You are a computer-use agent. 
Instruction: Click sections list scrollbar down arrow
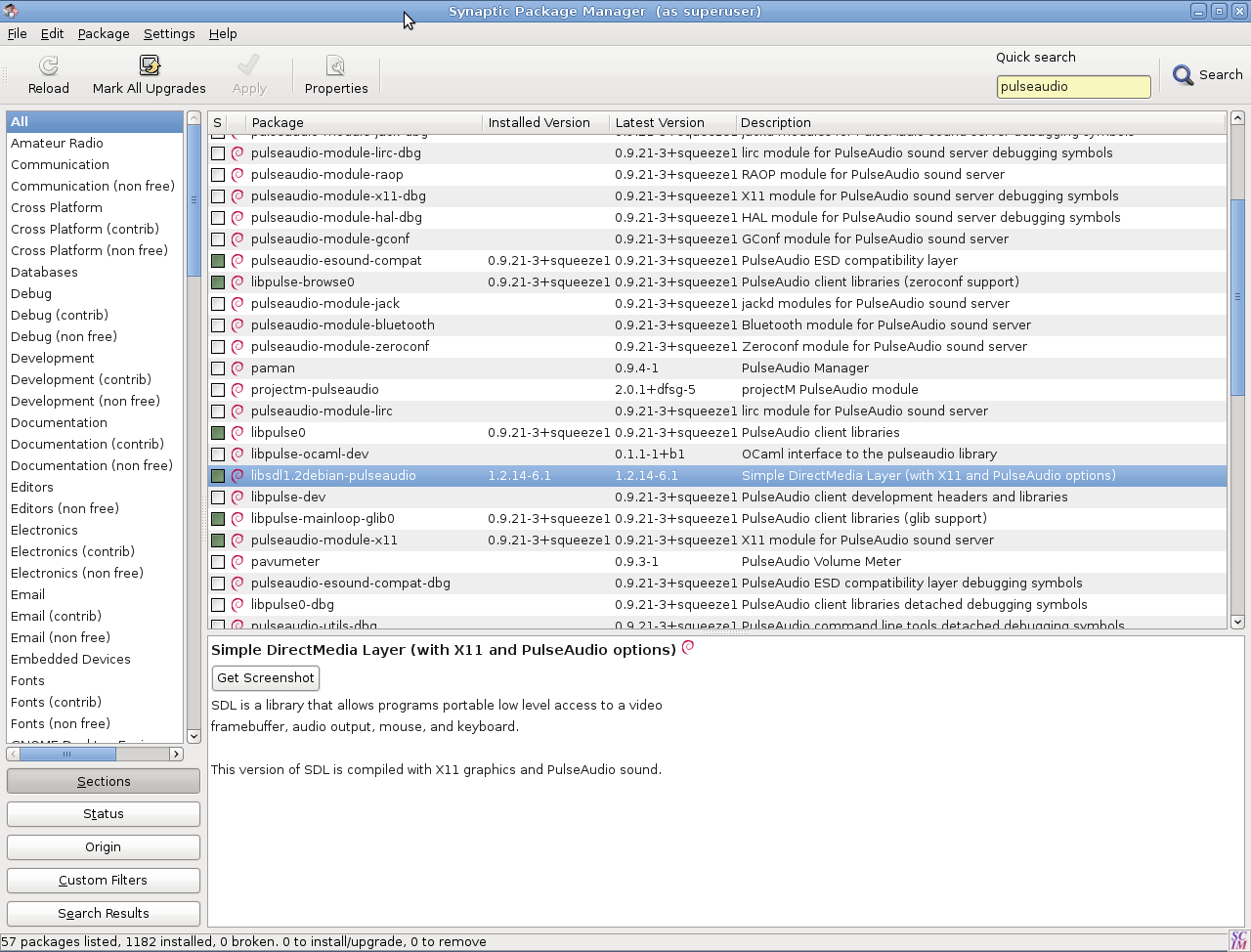194,736
